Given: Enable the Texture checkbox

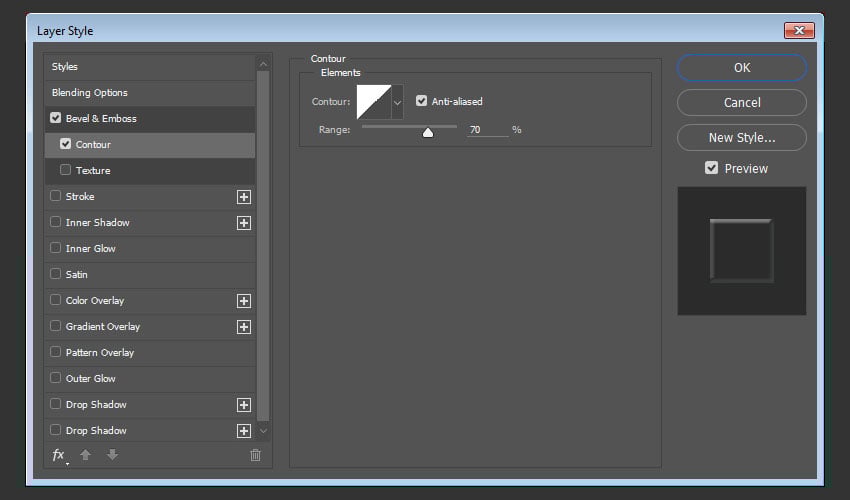Looking at the screenshot, I should pyautogui.click(x=66, y=170).
